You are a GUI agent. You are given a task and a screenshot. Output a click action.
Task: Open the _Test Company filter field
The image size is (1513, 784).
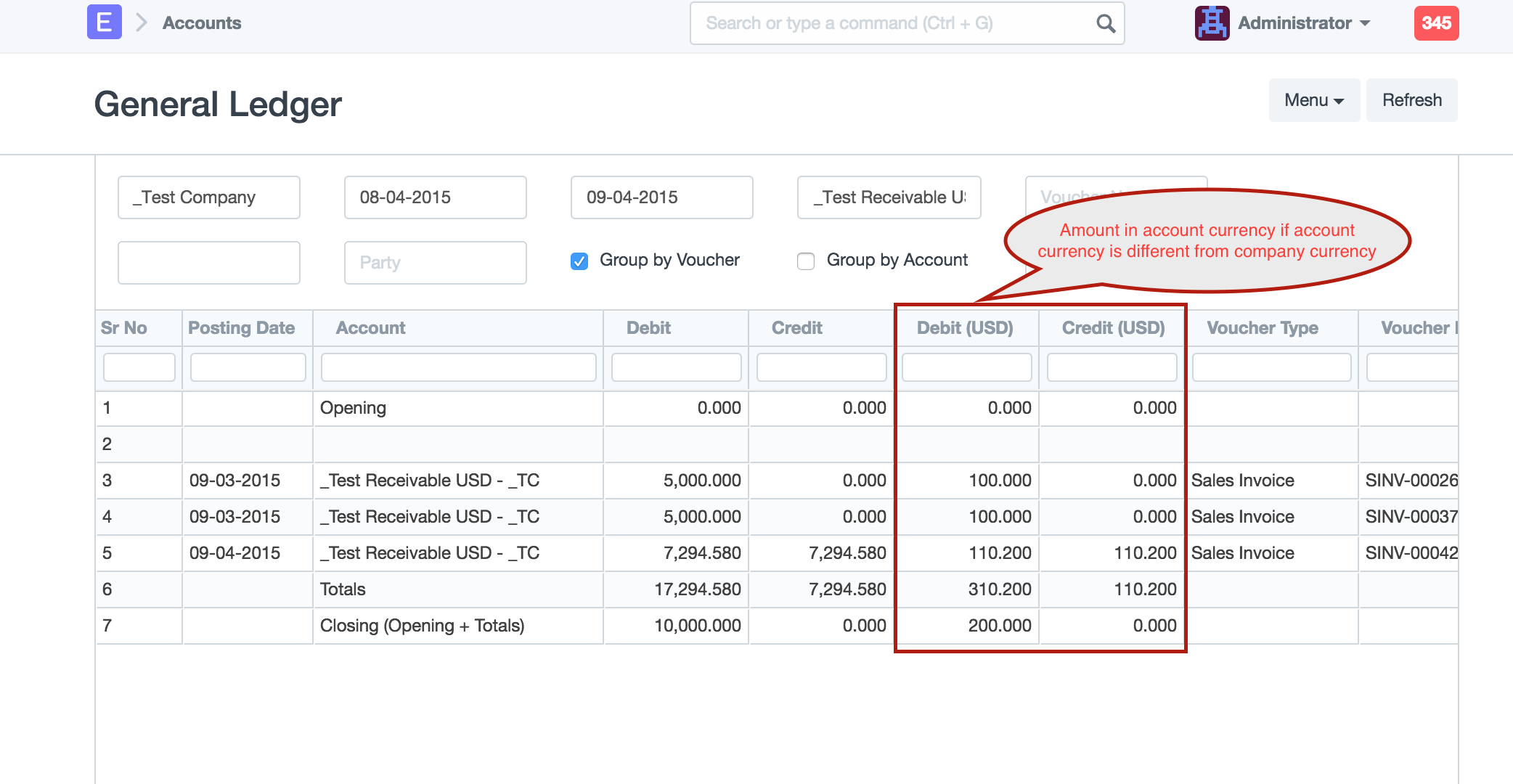pyautogui.click(x=208, y=197)
